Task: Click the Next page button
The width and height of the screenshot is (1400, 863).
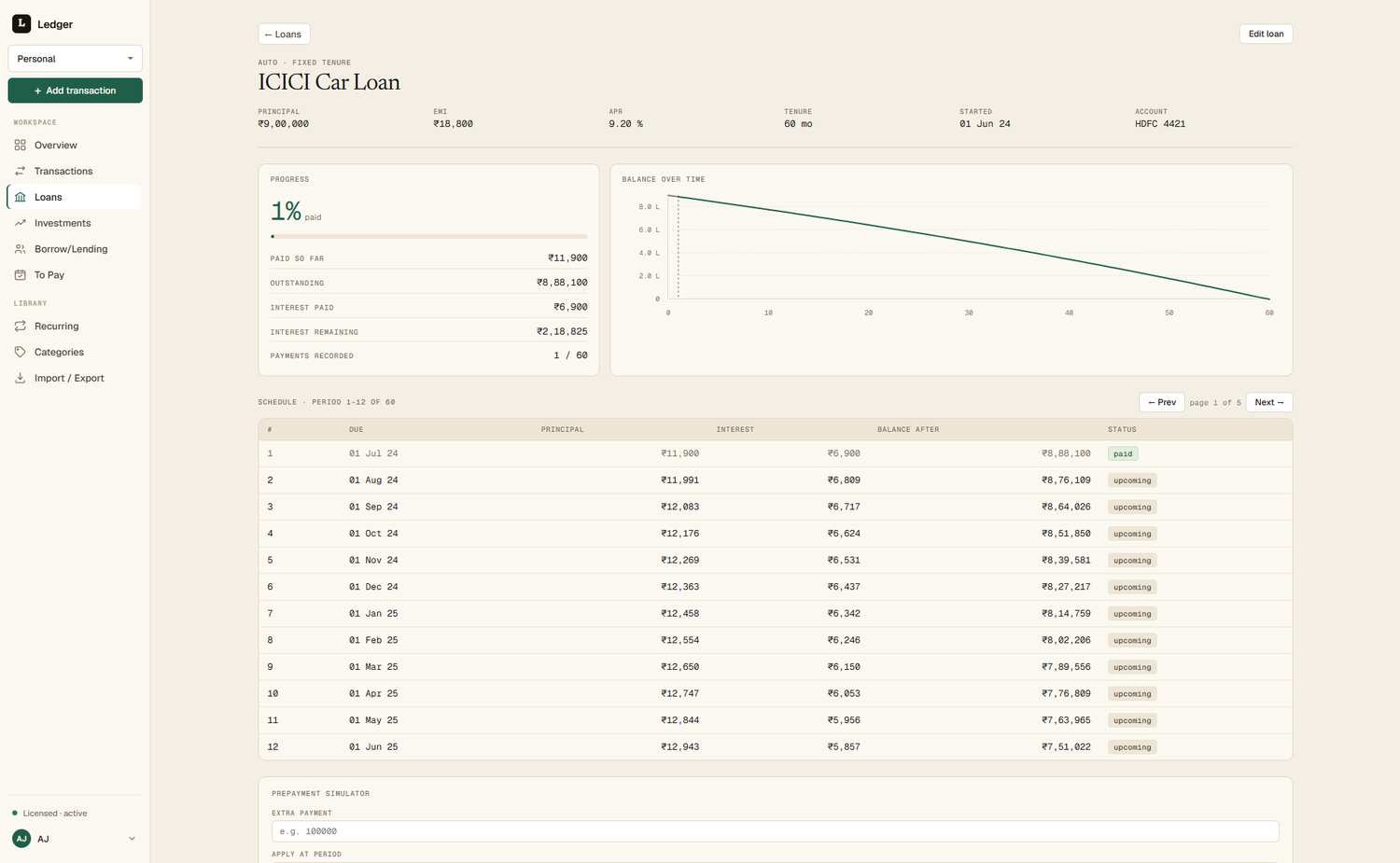Action: [x=1268, y=402]
